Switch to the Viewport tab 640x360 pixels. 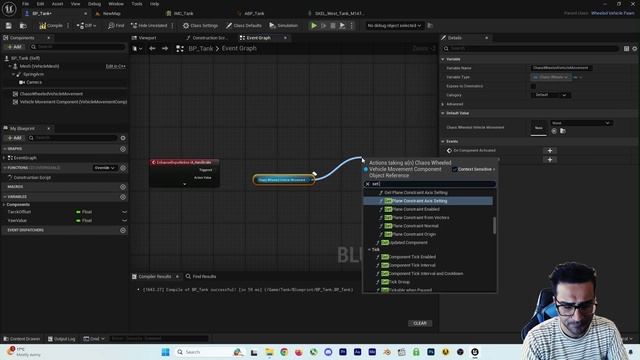pos(147,38)
